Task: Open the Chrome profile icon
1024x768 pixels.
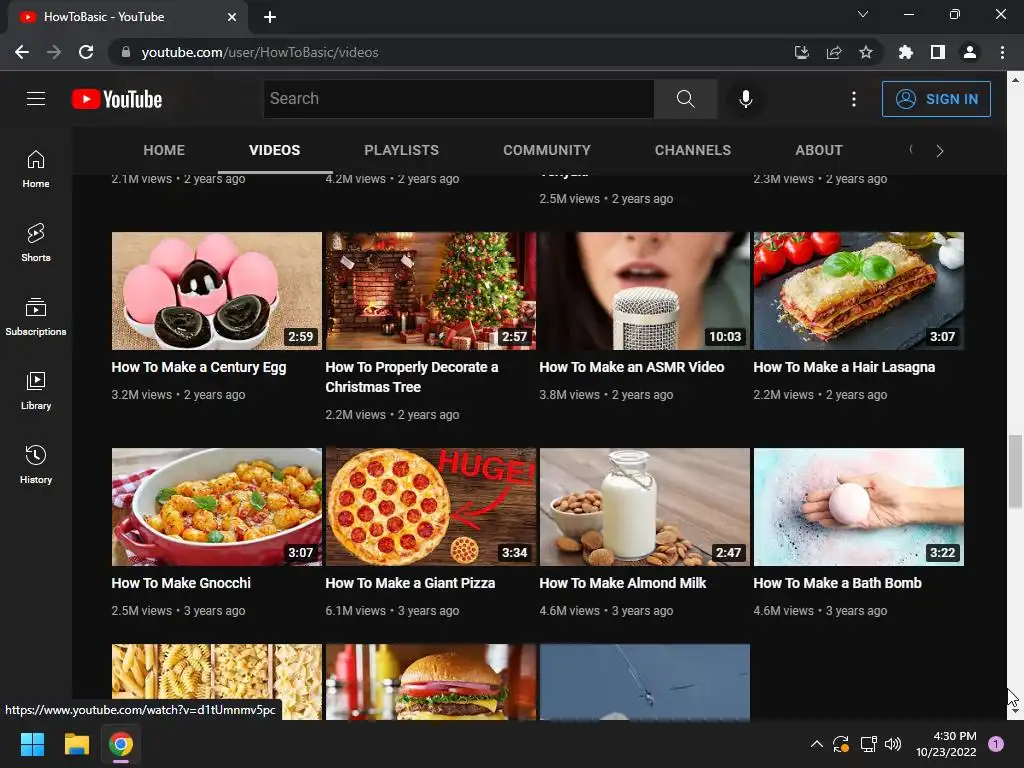Action: point(970,52)
